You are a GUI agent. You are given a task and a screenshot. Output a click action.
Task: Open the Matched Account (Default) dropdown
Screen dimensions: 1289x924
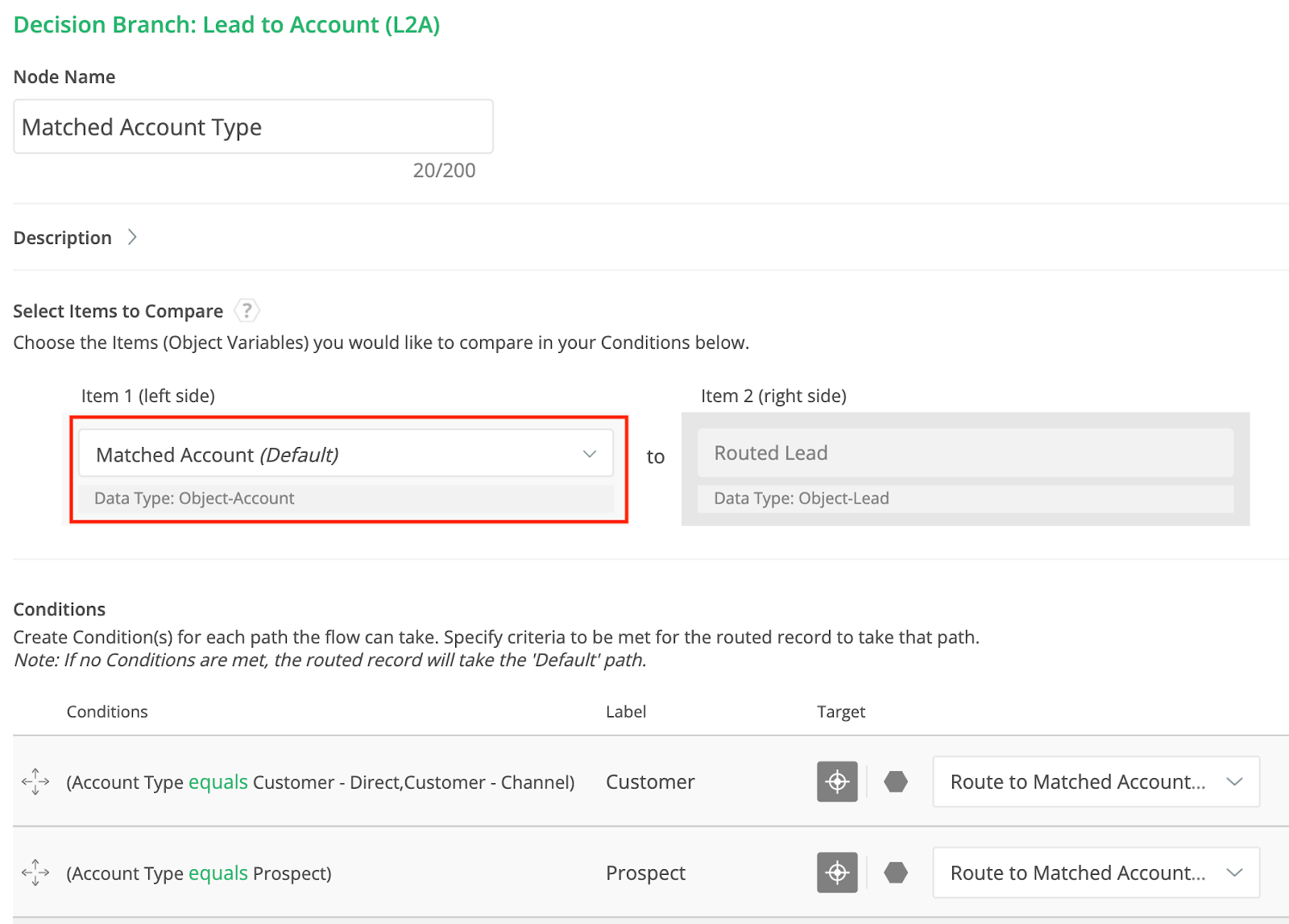pos(346,454)
